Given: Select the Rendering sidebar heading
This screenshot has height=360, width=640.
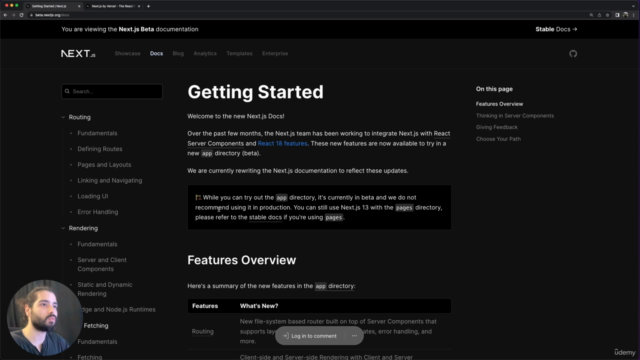Looking at the screenshot, I should click(83, 228).
